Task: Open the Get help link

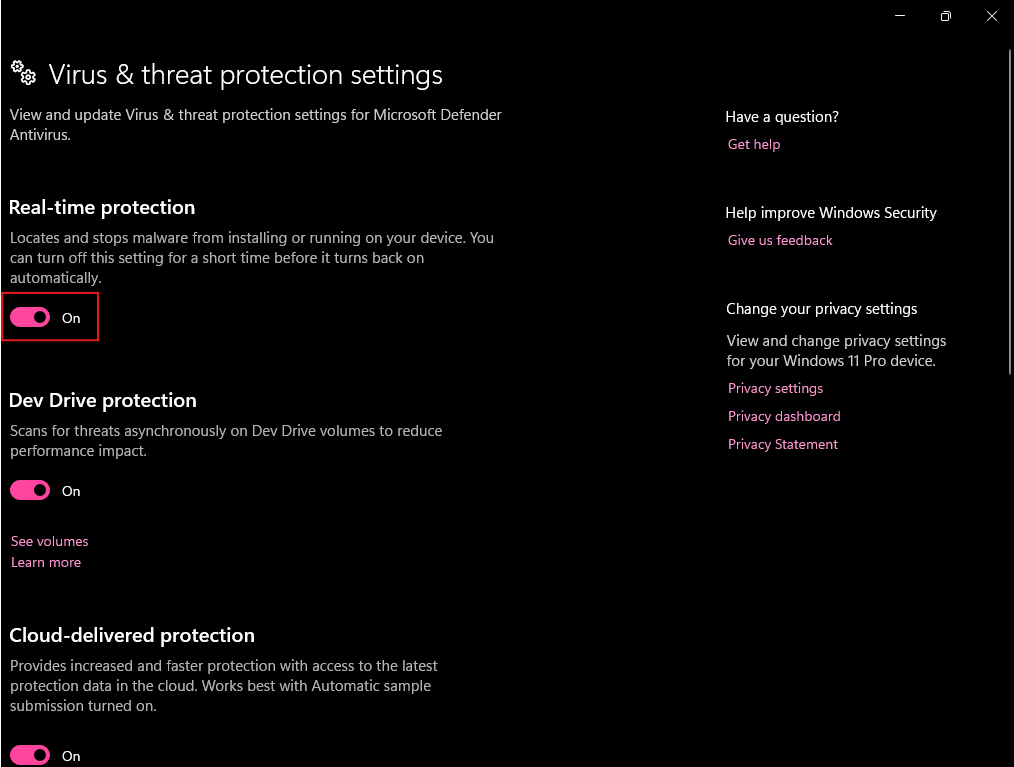Action: tap(754, 144)
